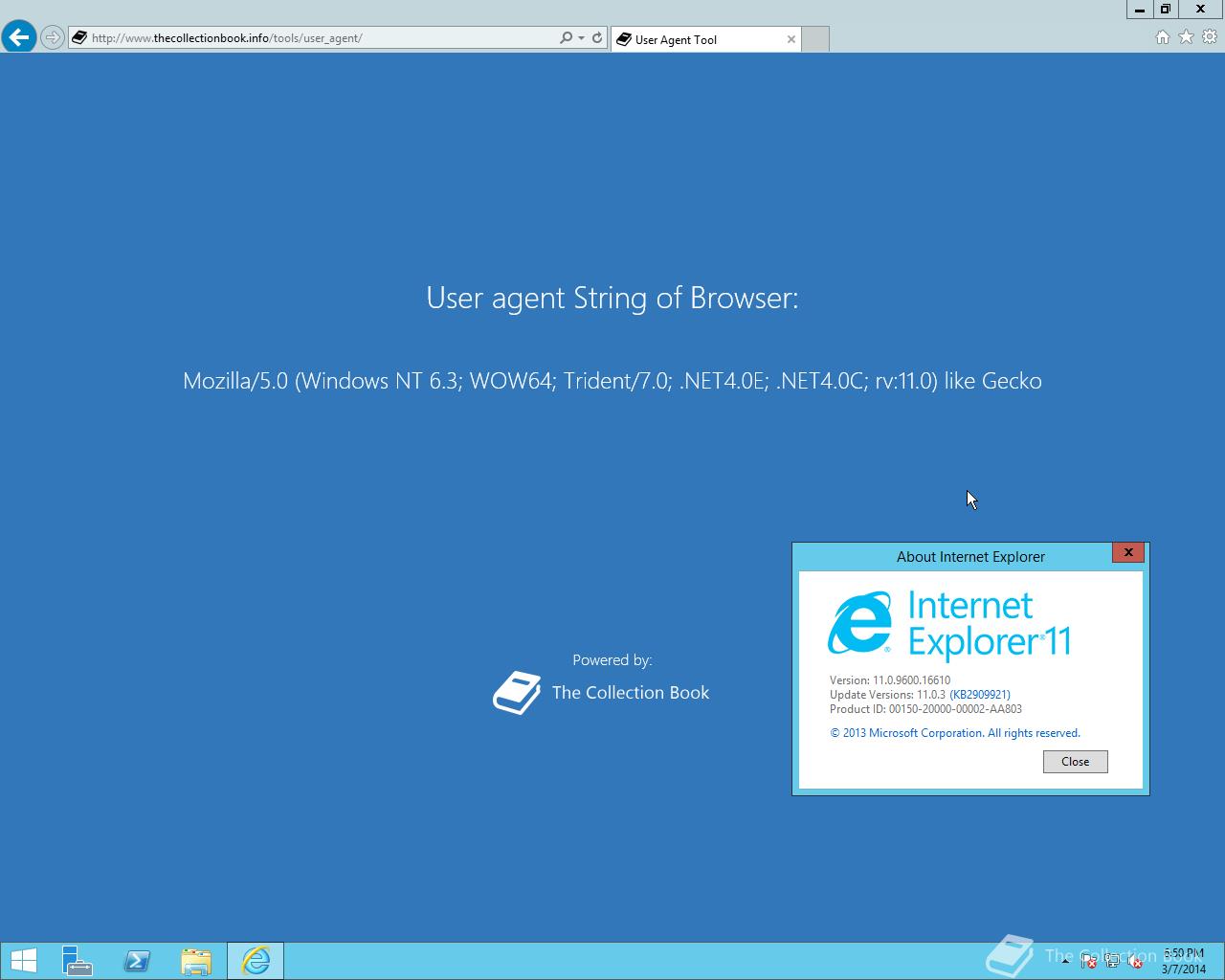Restore down the Internet Explorer window

pos(1165,9)
